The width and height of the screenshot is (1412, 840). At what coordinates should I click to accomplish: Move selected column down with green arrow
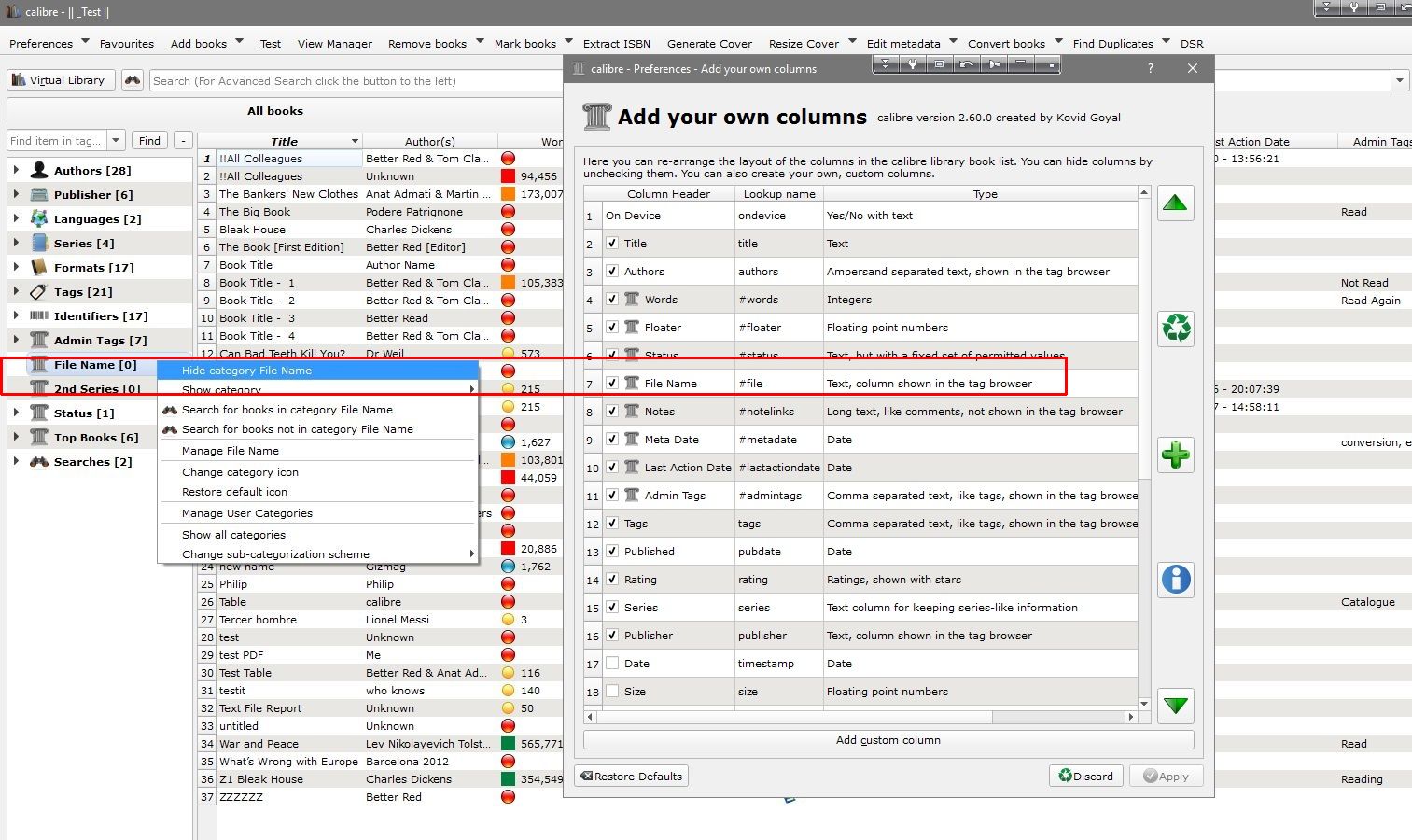pyautogui.click(x=1176, y=706)
